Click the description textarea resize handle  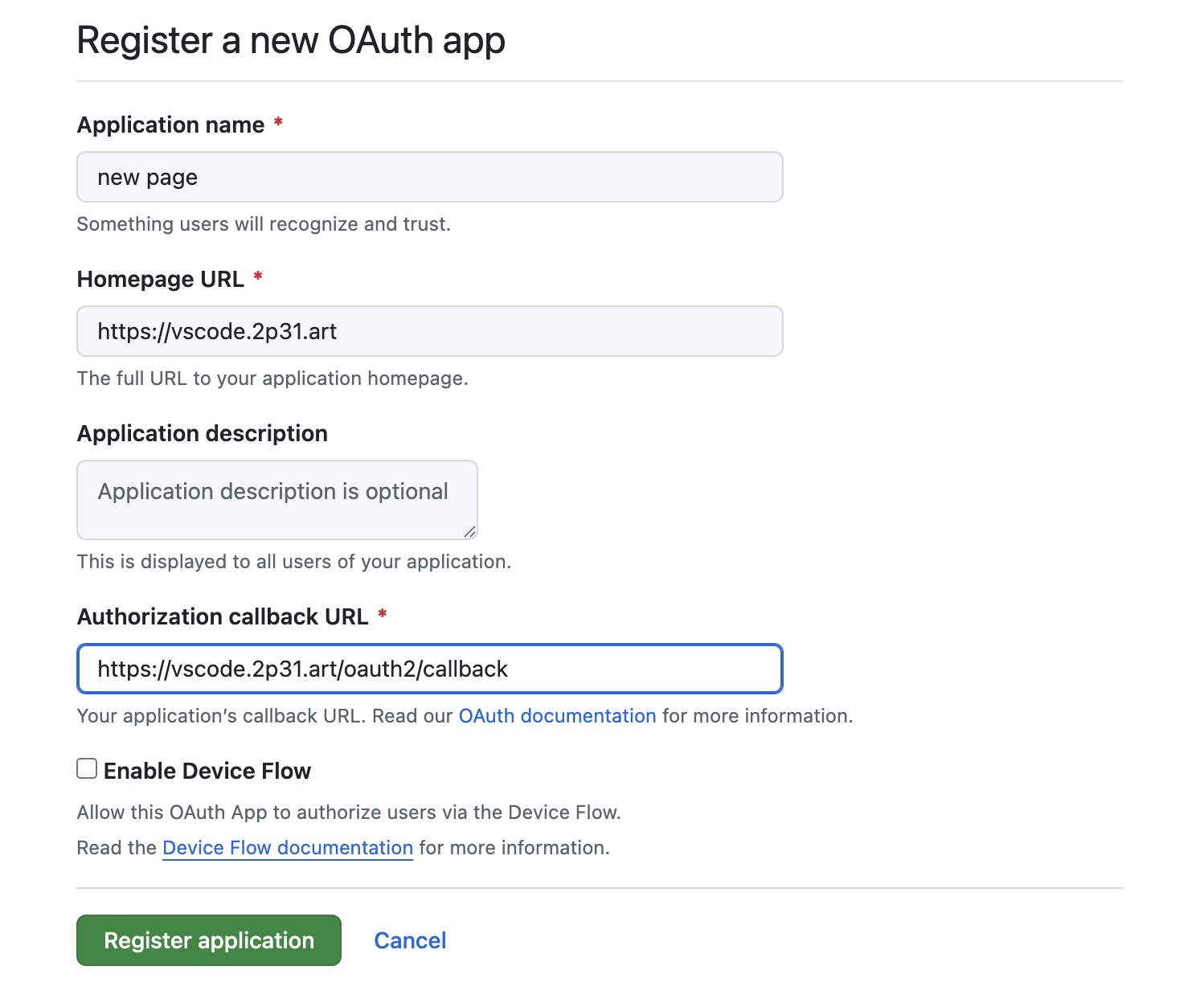tap(470, 531)
